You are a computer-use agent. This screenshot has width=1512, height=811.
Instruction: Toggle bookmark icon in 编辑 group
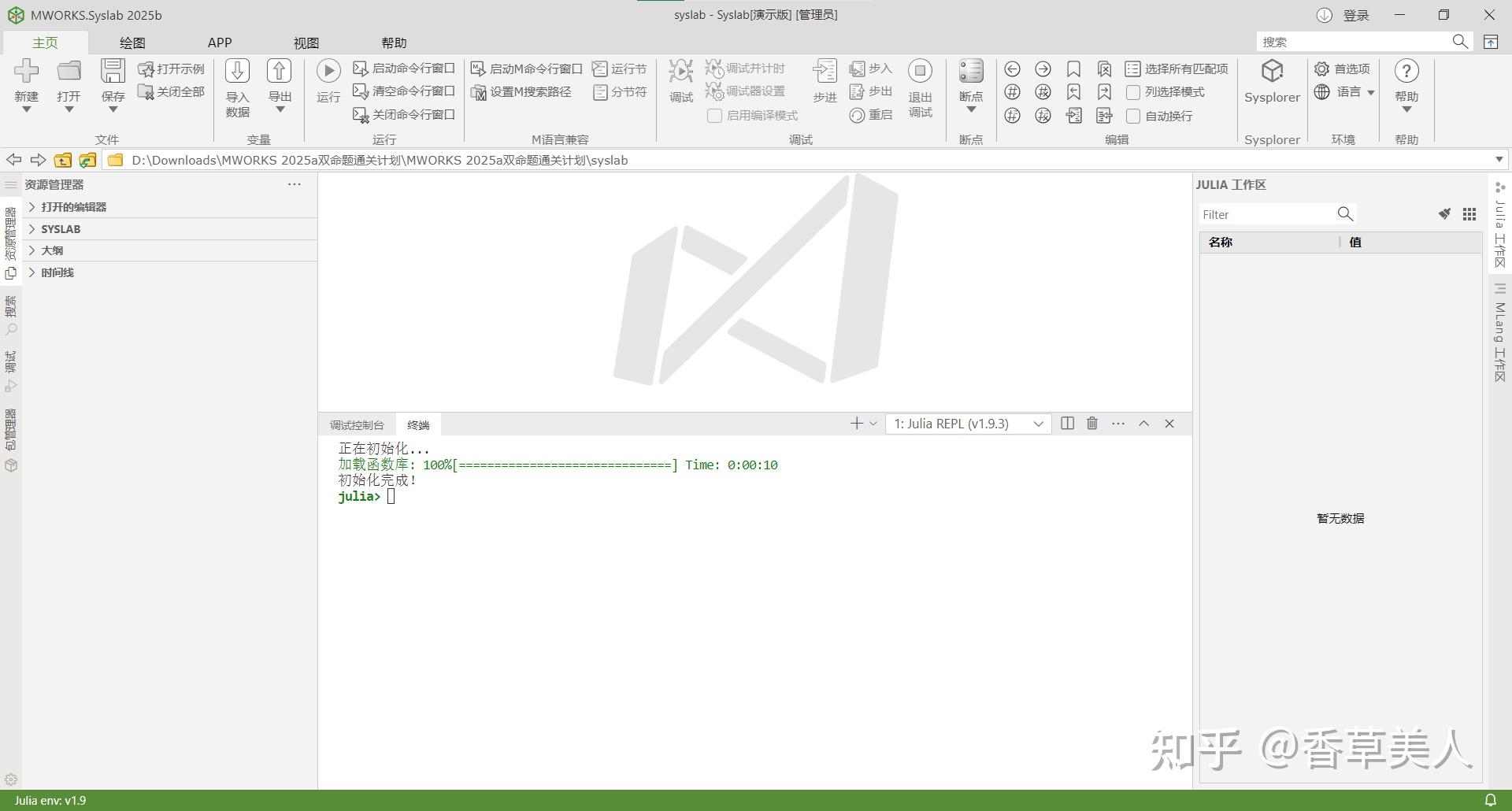1073,69
